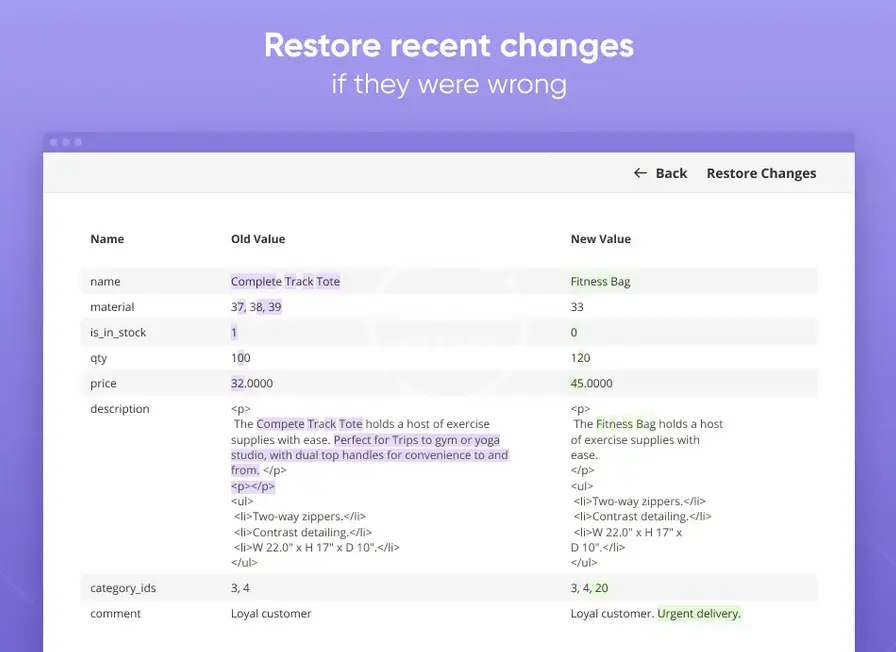Screen dimensions: 896x652
Task: Click the old material value "37, 38, 39"
Action: [256, 307]
